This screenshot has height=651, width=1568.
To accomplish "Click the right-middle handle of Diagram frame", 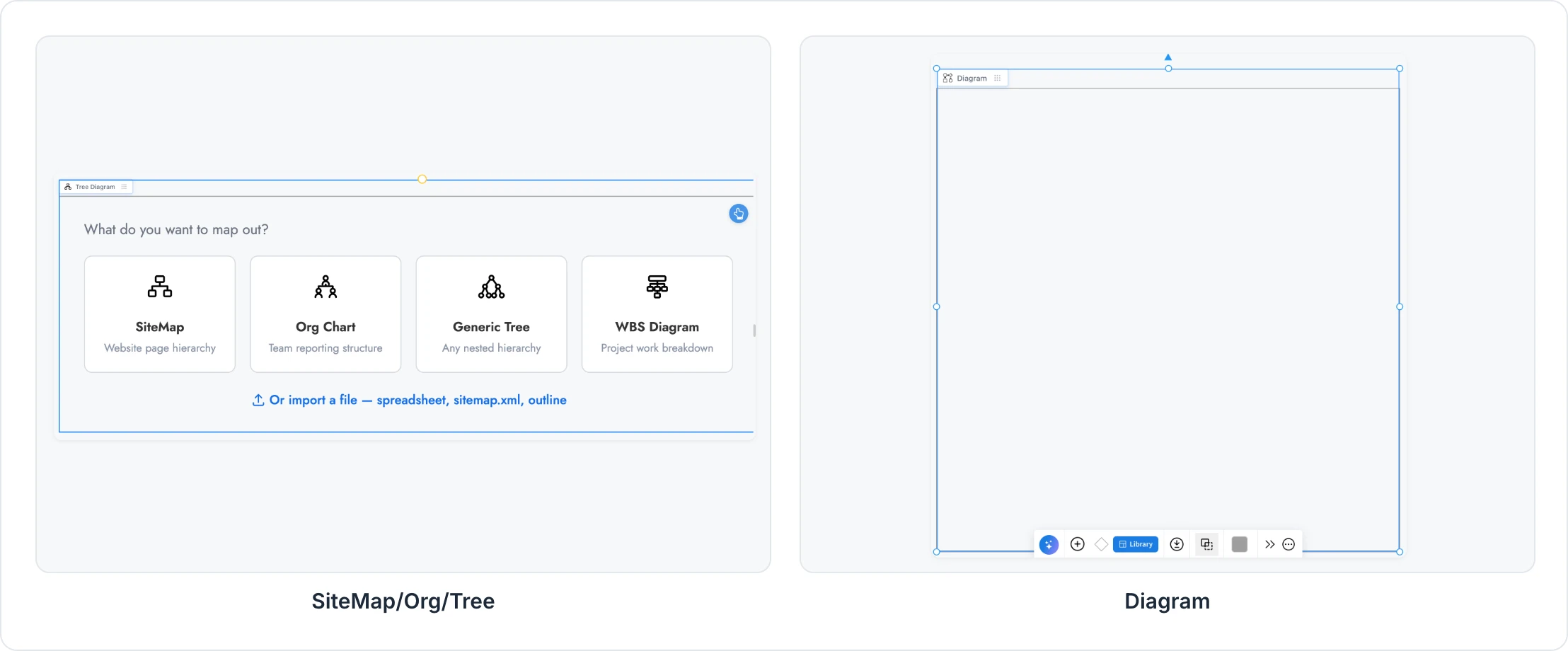I will [1400, 307].
